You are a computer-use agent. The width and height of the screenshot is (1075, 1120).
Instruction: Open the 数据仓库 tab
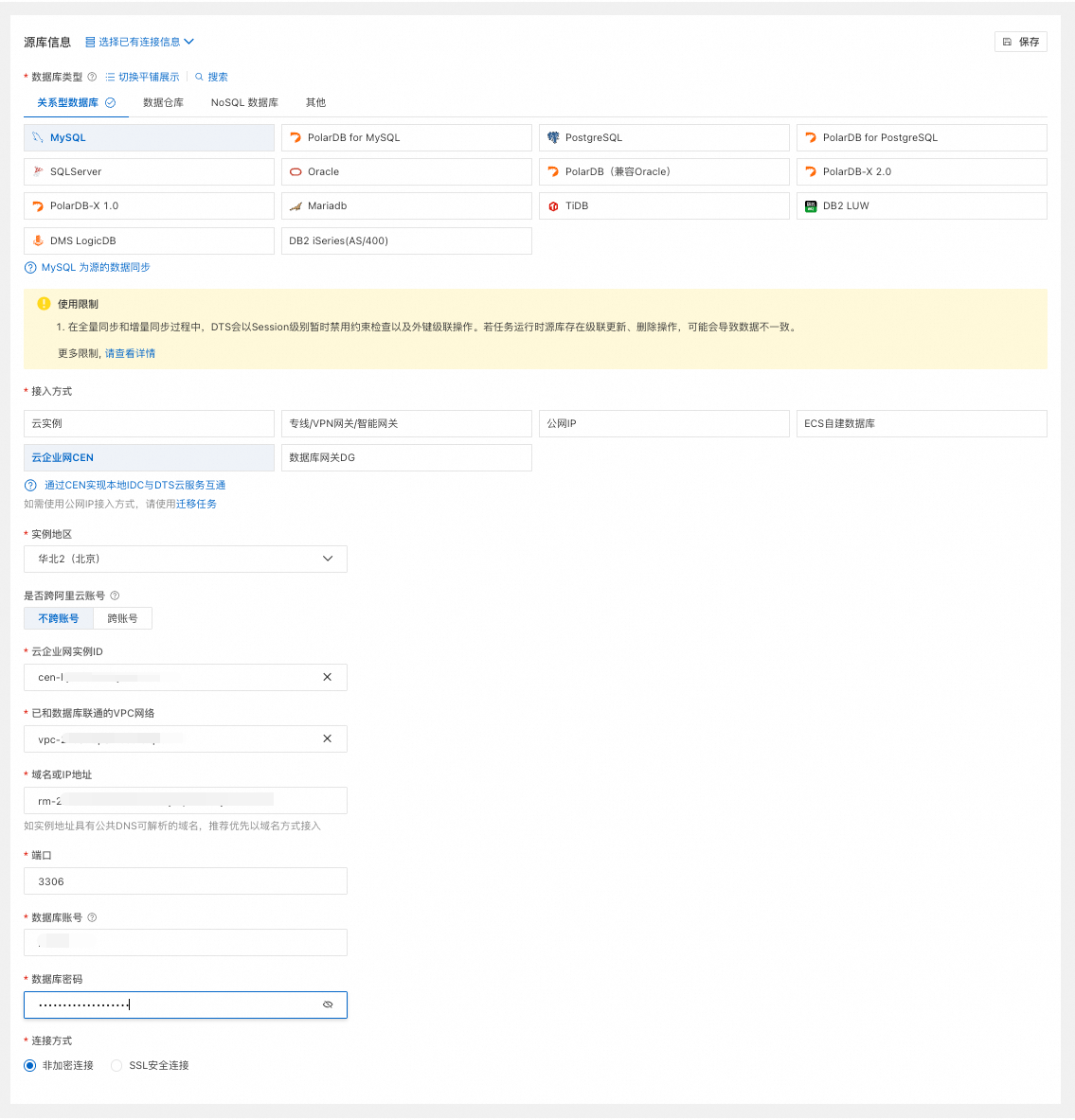tap(163, 103)
